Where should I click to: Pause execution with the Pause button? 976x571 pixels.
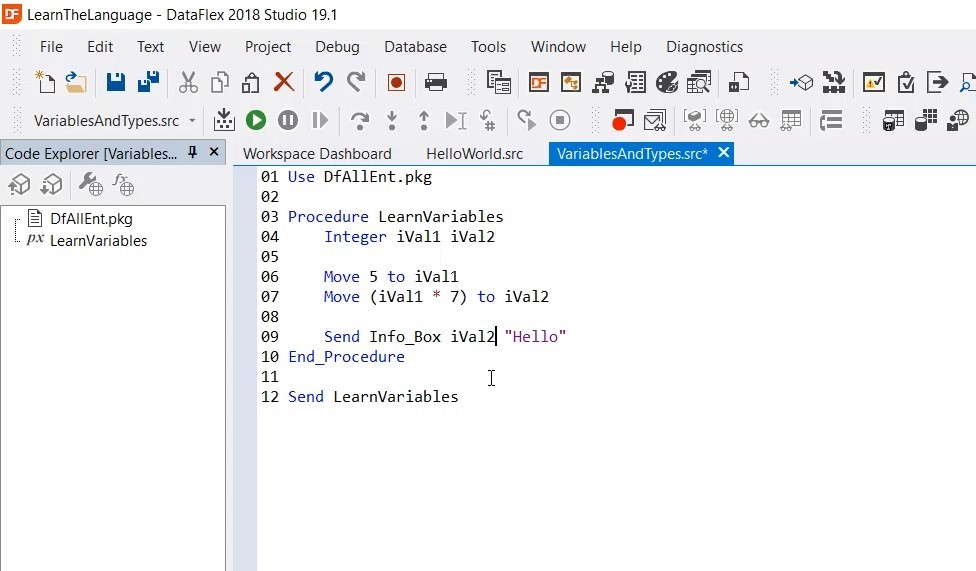288,121
